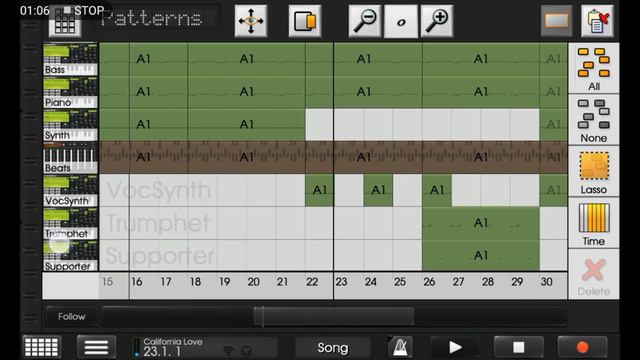Zoom in with the plus magnifier

437,21
